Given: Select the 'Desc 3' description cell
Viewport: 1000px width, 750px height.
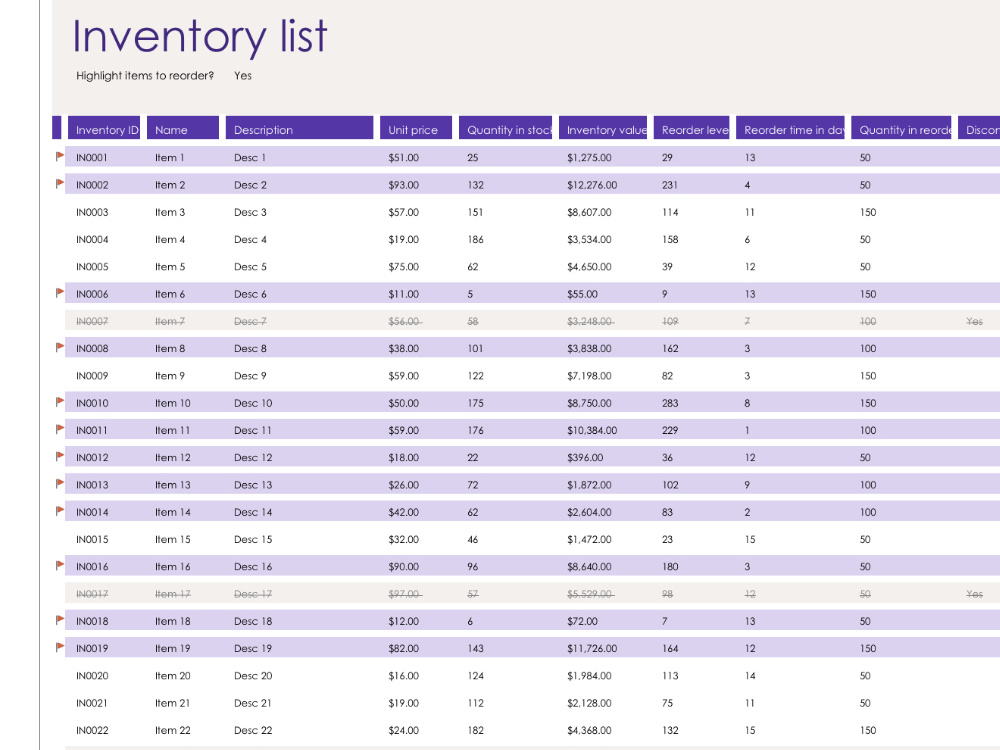Looking at the screenshot, I should pos(250,212).
